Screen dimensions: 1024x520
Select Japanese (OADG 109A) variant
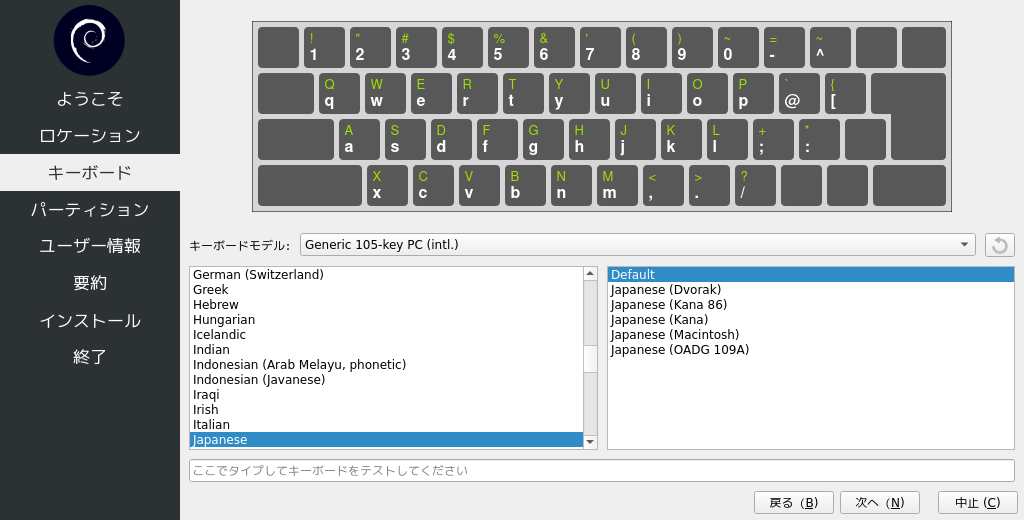click(x=679, y=350)
